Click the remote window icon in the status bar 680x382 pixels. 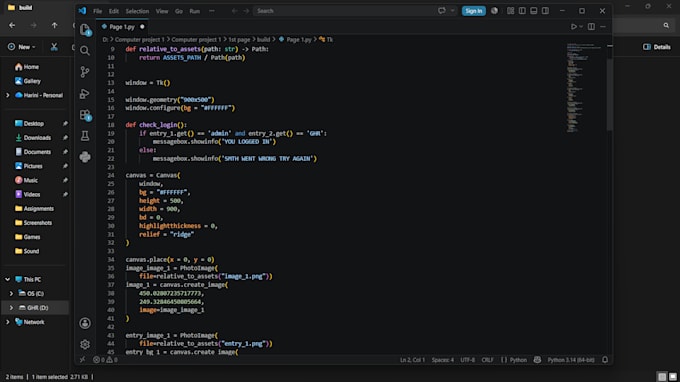[x=82, y=360]
